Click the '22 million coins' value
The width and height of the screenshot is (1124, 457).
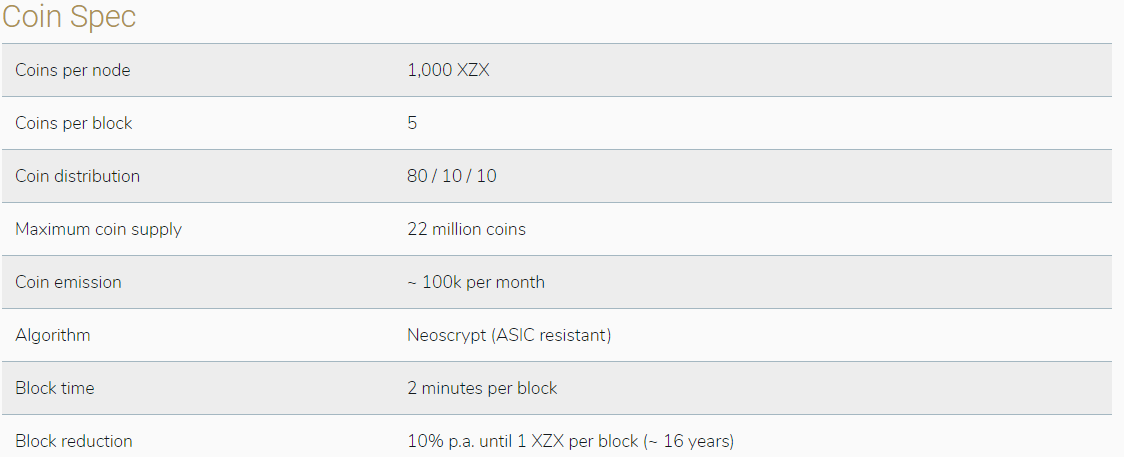pyautogui.click(x=466, y=229)
